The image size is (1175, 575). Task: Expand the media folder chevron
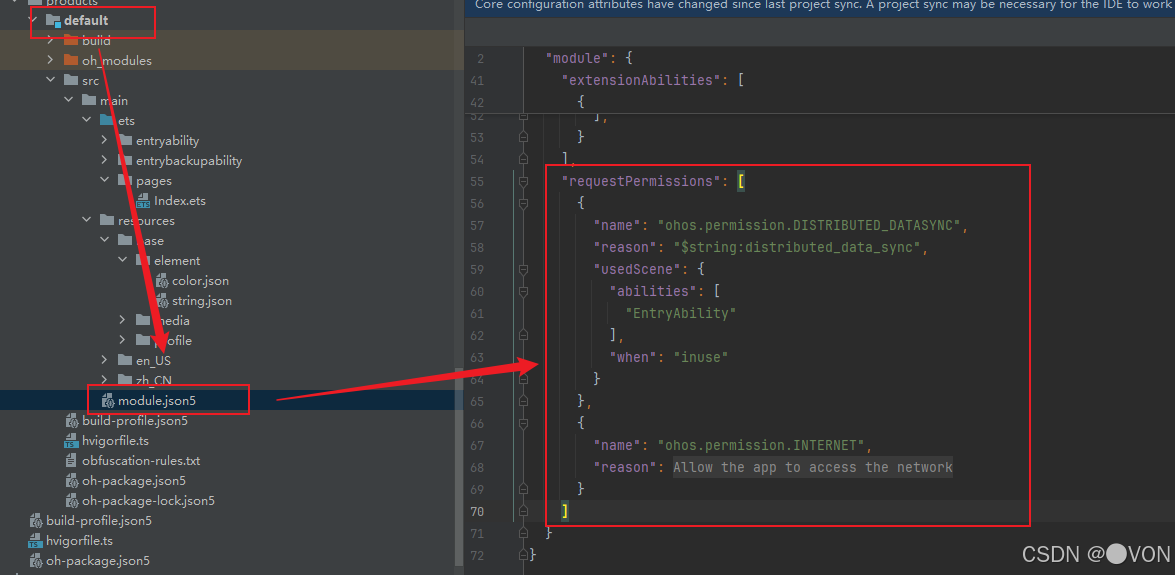click(122, 321)
